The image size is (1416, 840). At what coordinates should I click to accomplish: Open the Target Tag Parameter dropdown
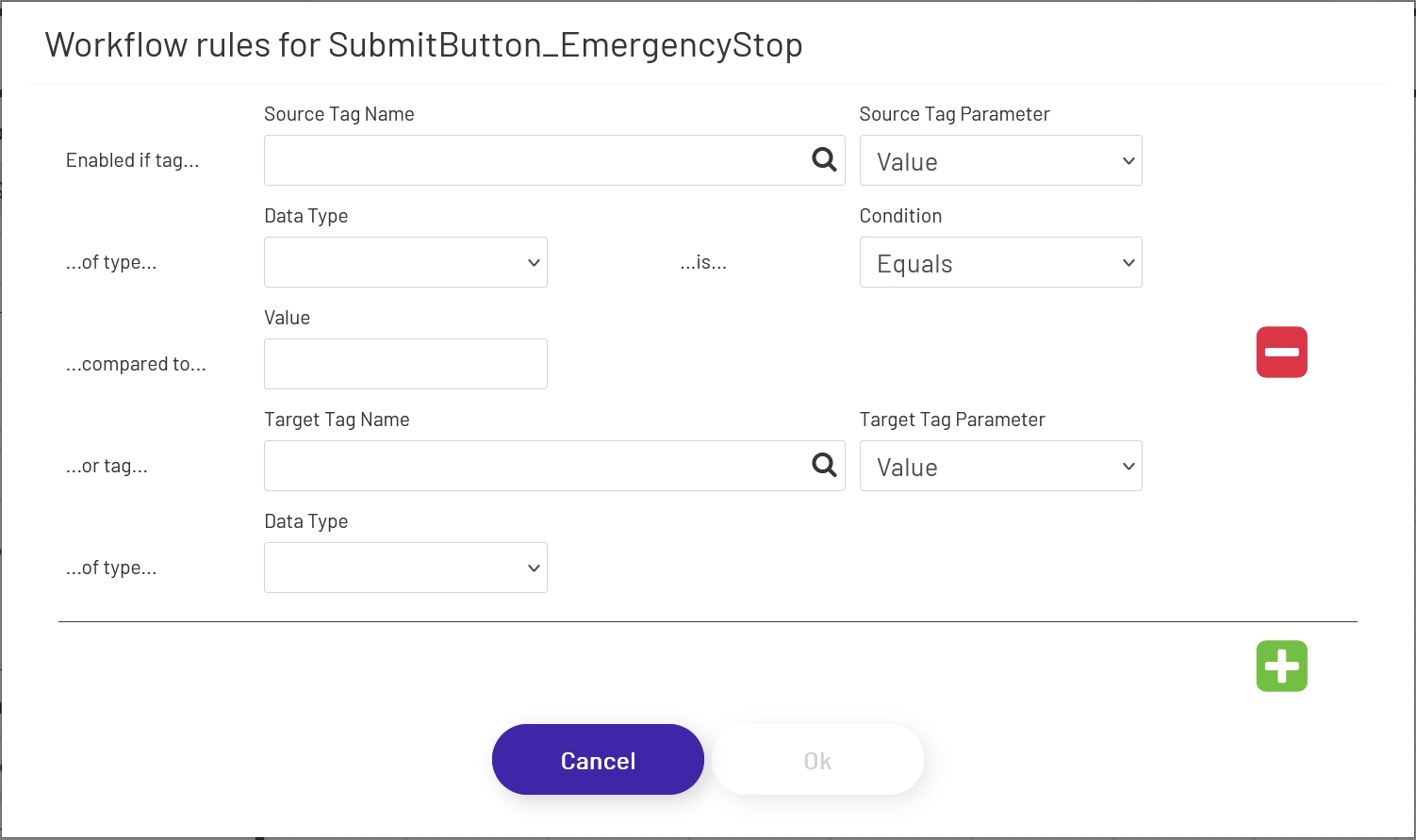[999, 466]
